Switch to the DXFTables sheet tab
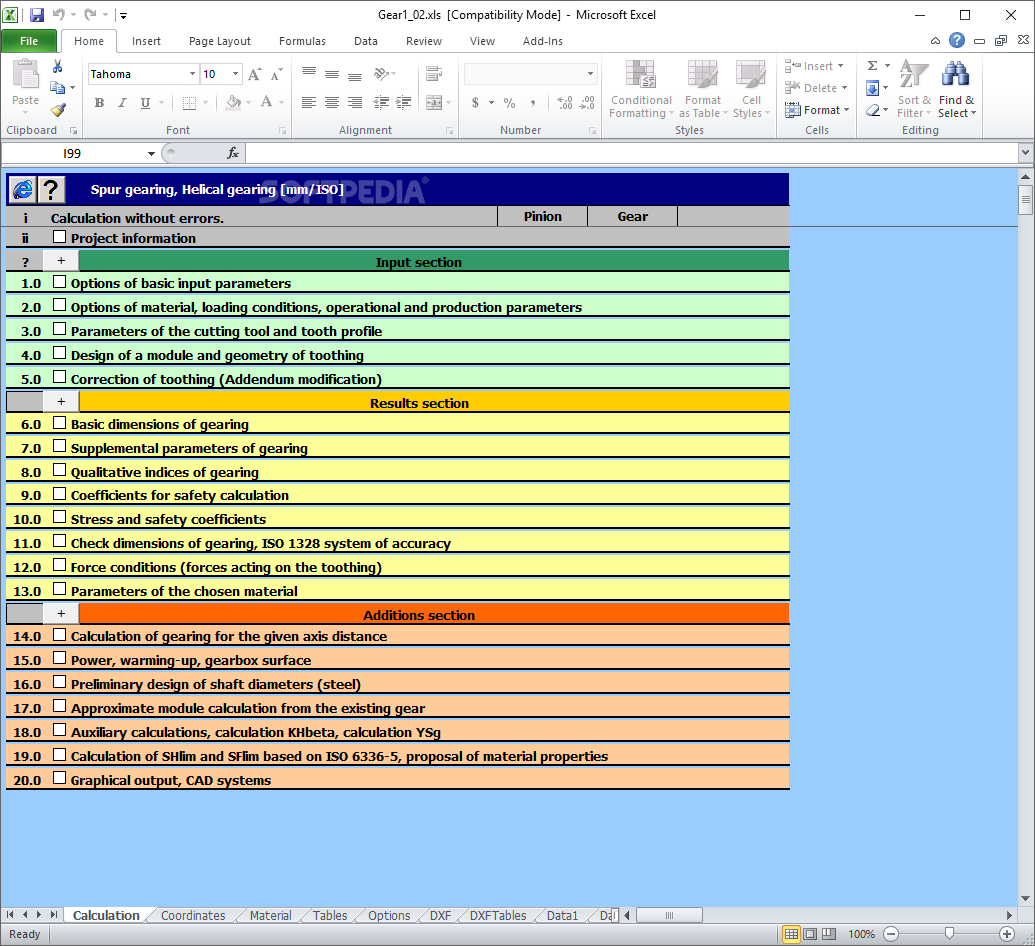This screenshot has height=946, width=1035. click(x=498, y=915)
